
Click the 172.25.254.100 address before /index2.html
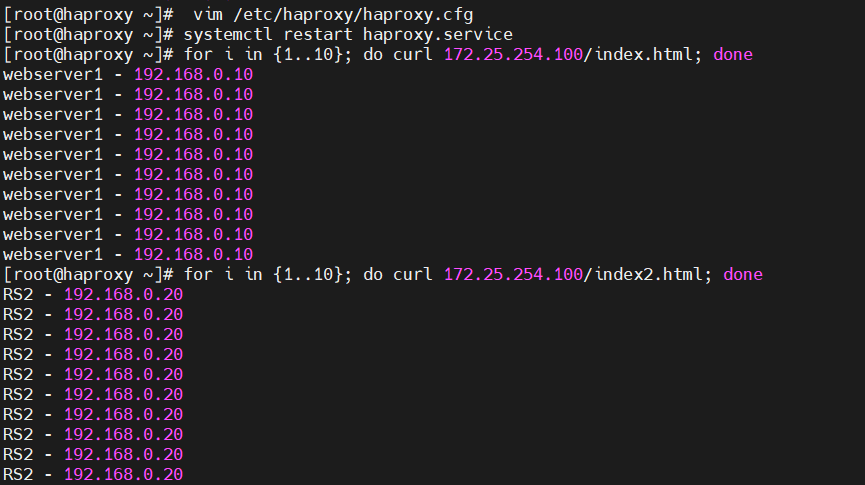[513, 274]
